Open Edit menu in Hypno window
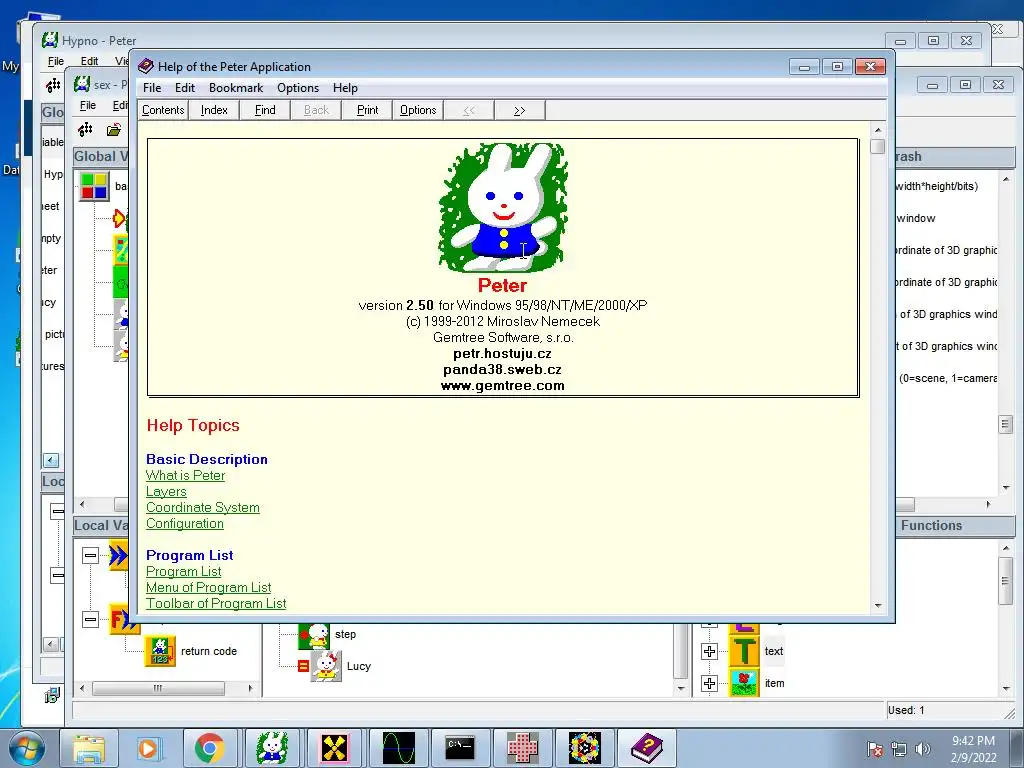 89,61
